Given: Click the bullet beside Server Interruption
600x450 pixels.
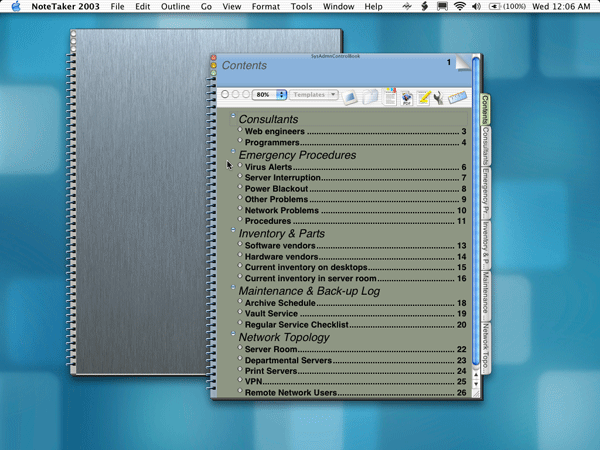Looking at the screenshot, I should (x=240, y=176).
